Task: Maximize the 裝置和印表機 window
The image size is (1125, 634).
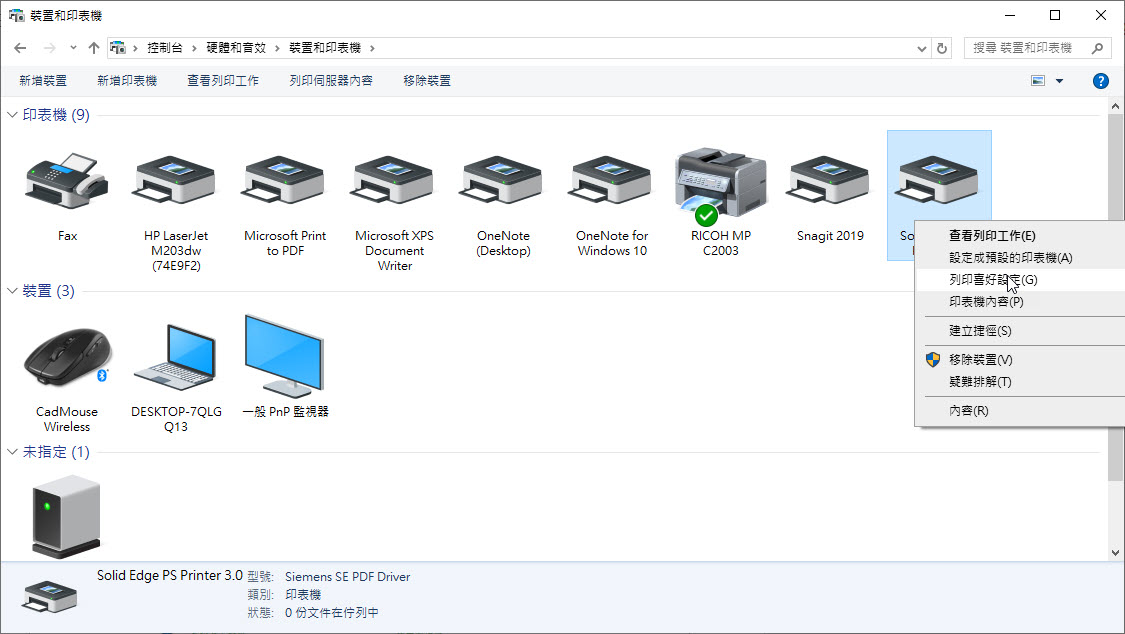Action: click(x=1055, y=15)
